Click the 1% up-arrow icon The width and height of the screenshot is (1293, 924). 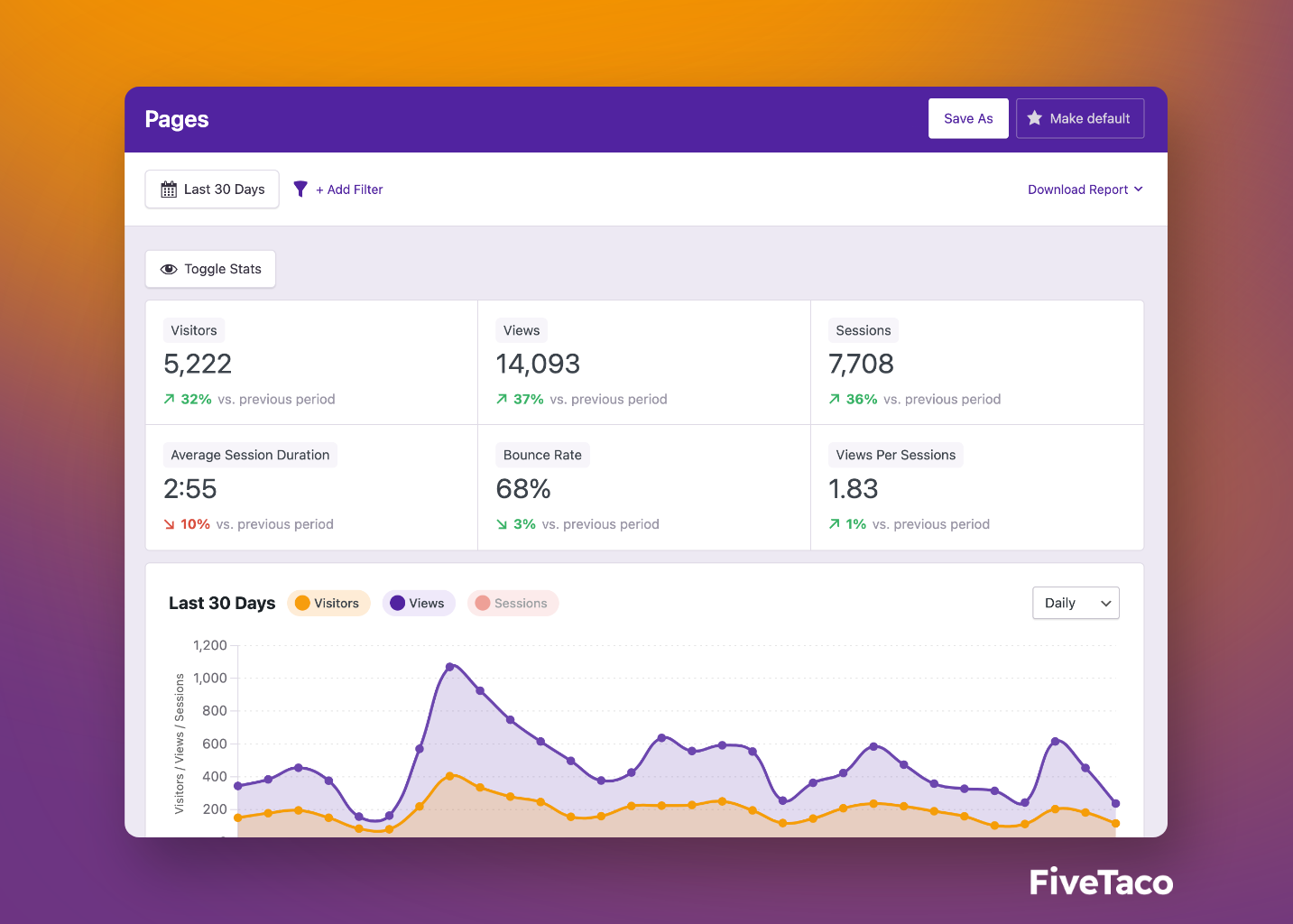click(835, 524)
